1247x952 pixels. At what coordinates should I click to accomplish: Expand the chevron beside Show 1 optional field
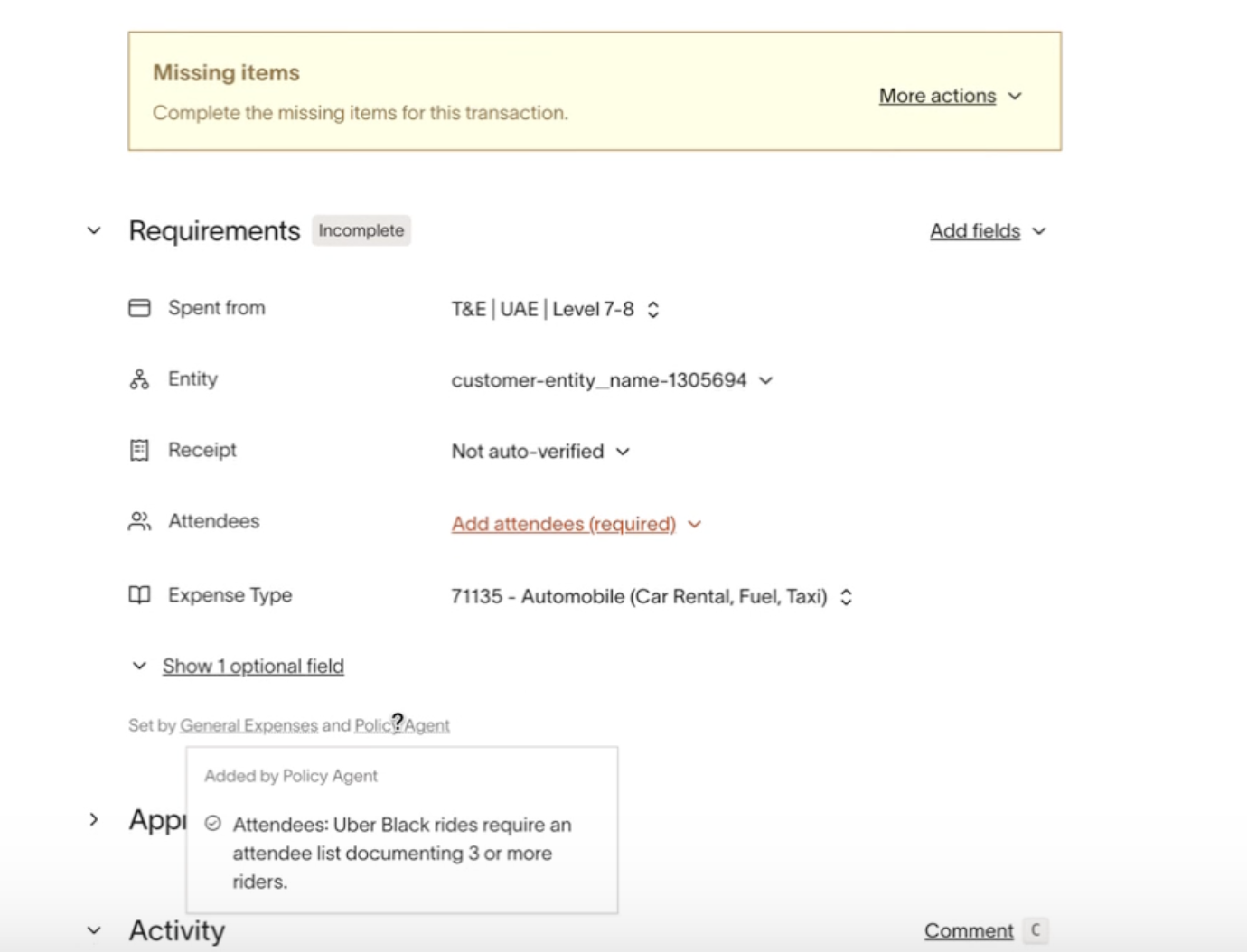coord(139,666)
